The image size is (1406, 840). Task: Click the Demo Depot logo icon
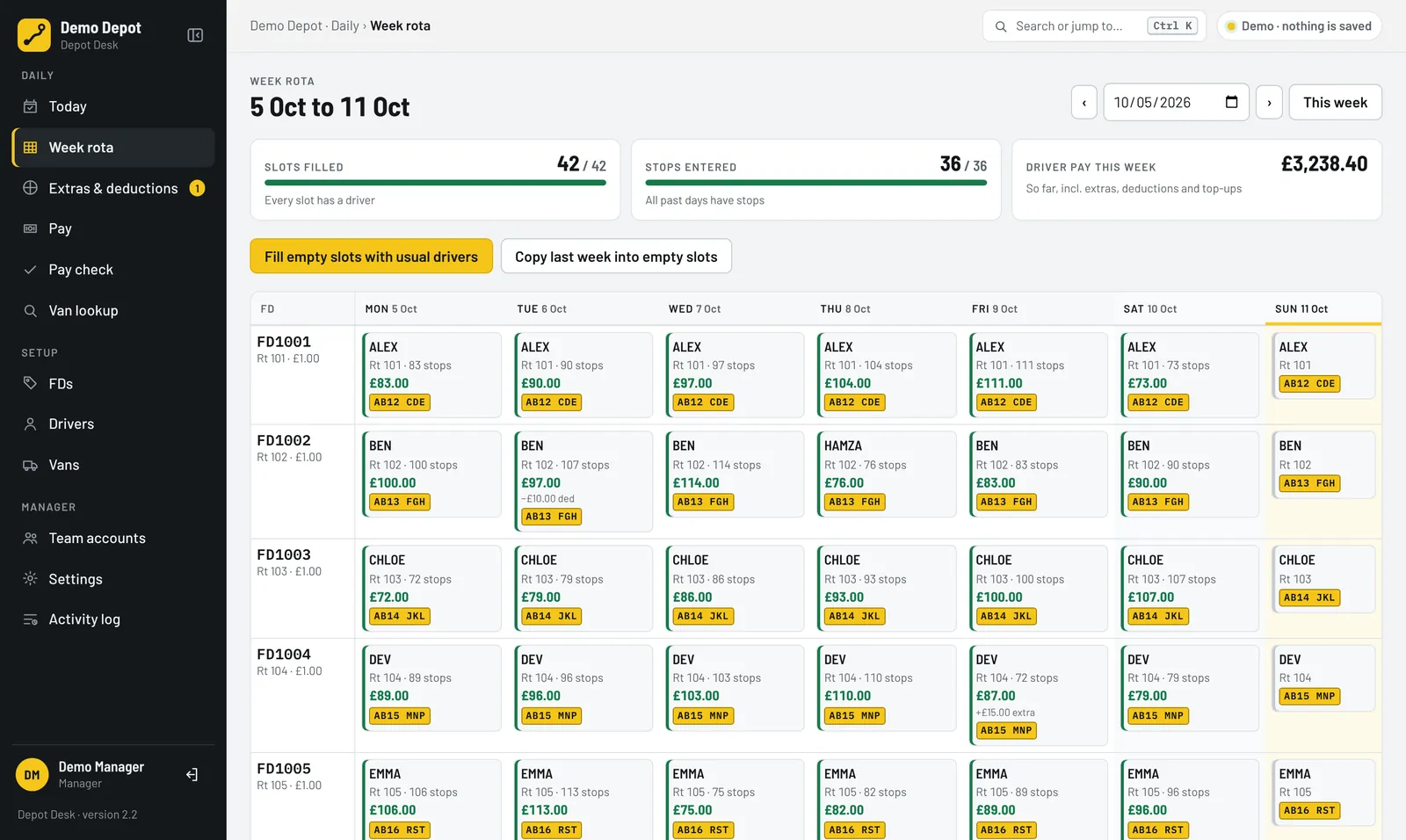[34, 35]
